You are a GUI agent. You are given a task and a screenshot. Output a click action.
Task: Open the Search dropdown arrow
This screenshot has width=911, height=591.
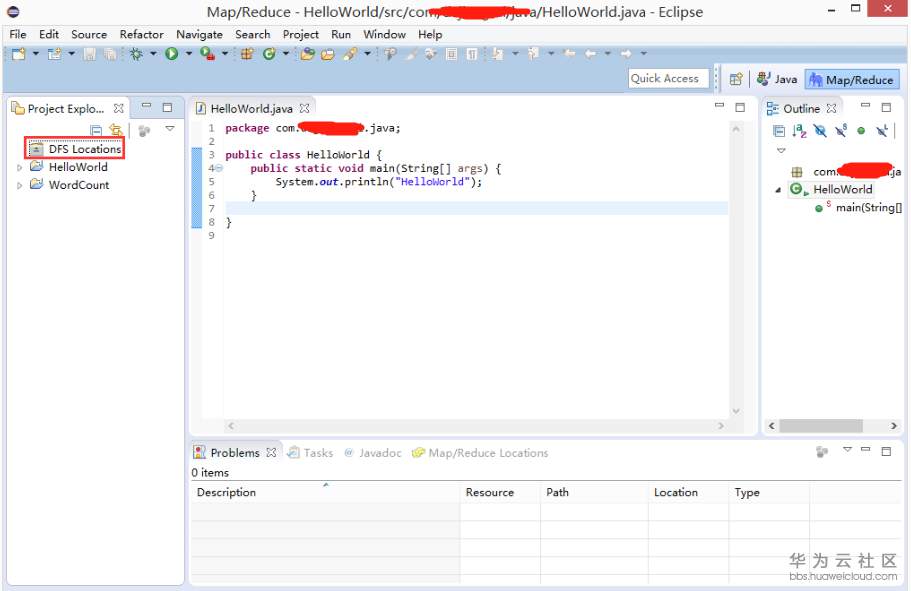click(x=367, y=53)
